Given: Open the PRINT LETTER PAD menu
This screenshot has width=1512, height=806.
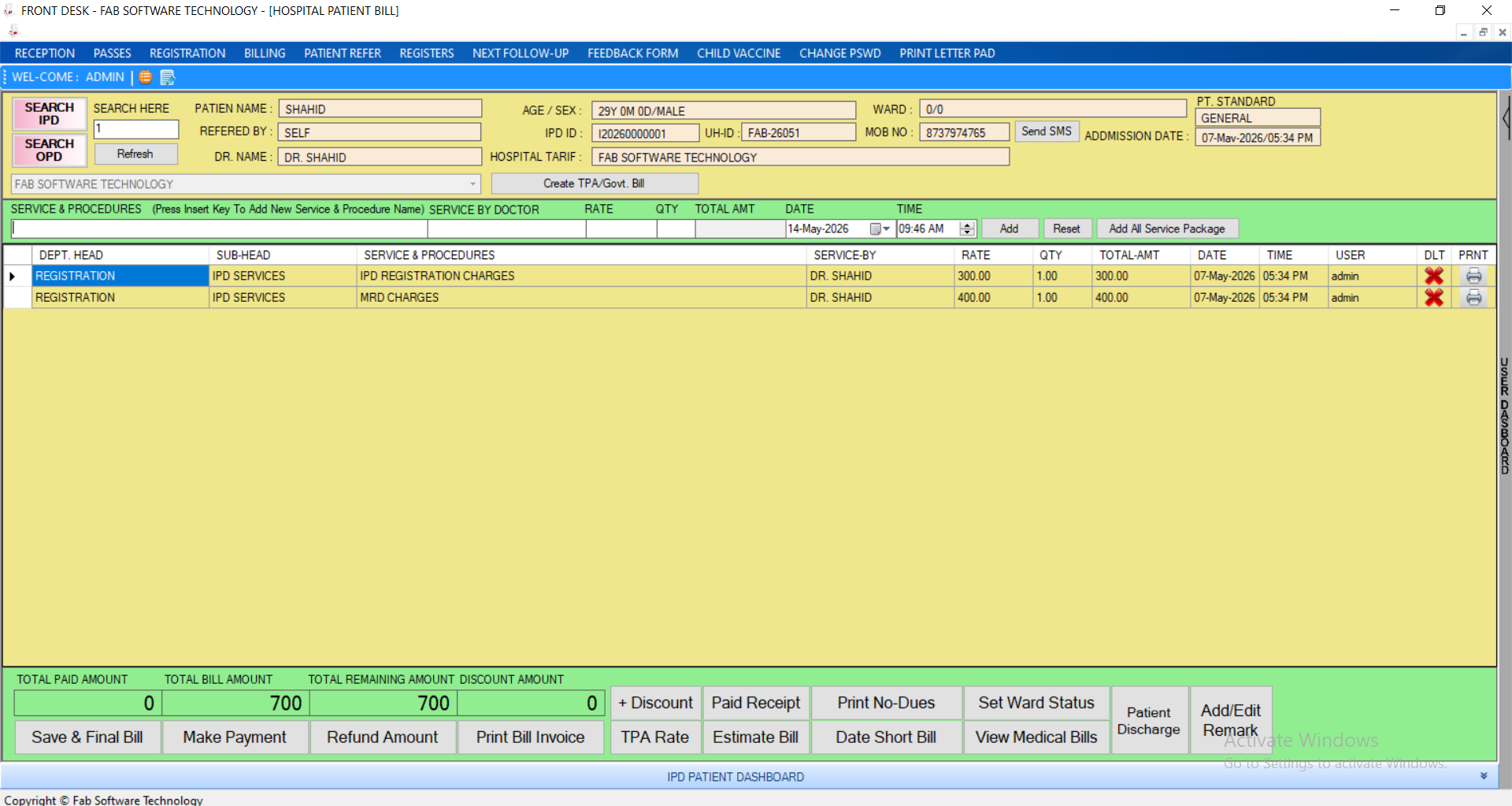Looking at the screenshot, I should tap(947, 53).
